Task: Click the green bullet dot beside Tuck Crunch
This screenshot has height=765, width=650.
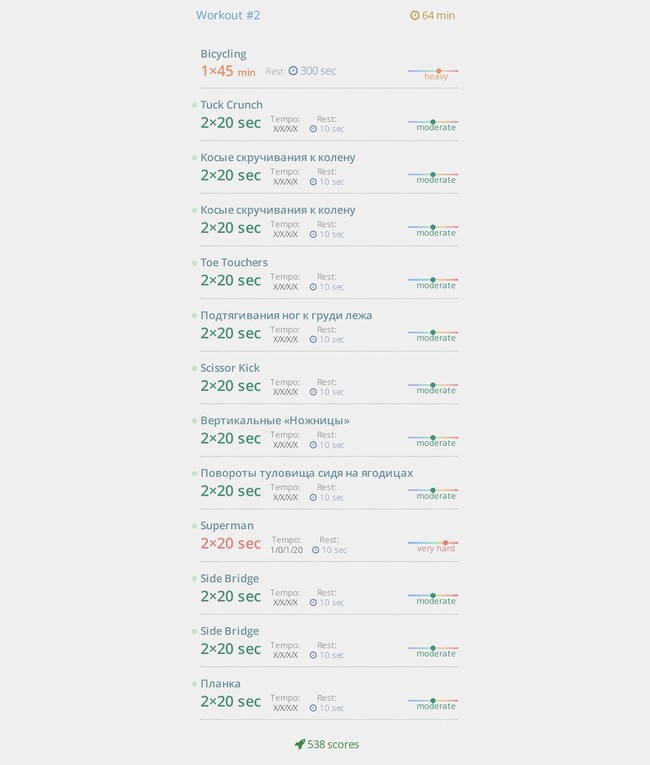Action: (194, 105)
